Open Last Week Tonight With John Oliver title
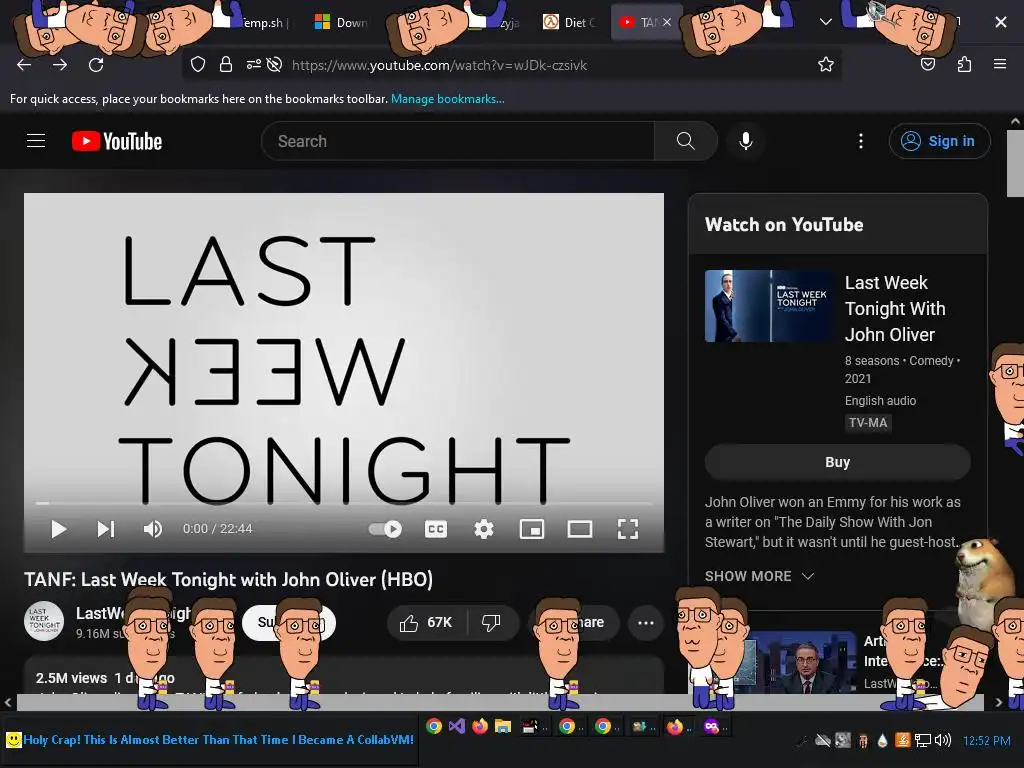The image size is (1024, 768). (895, 308)
